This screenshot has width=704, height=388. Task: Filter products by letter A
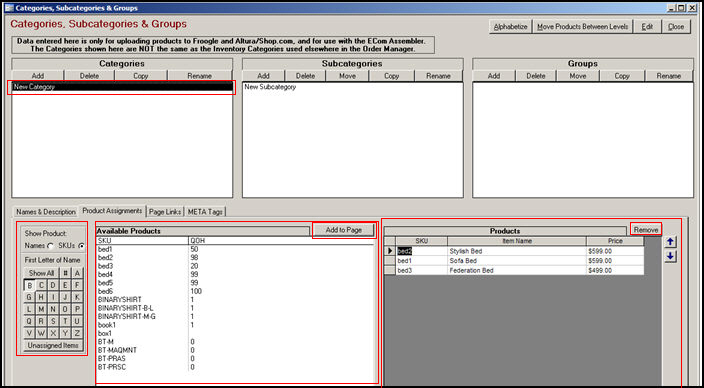coord(77,273)
